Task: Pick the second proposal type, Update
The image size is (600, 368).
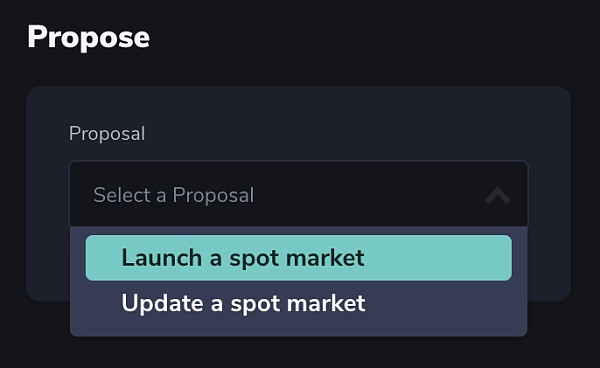Action: click(x=298, y=303)
